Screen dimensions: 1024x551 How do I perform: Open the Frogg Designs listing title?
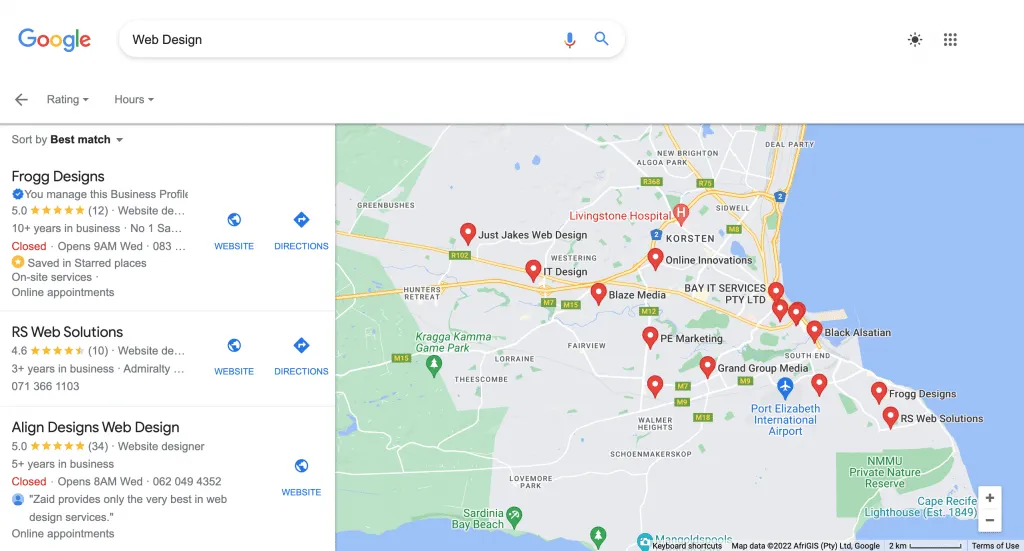pos(58,176)
